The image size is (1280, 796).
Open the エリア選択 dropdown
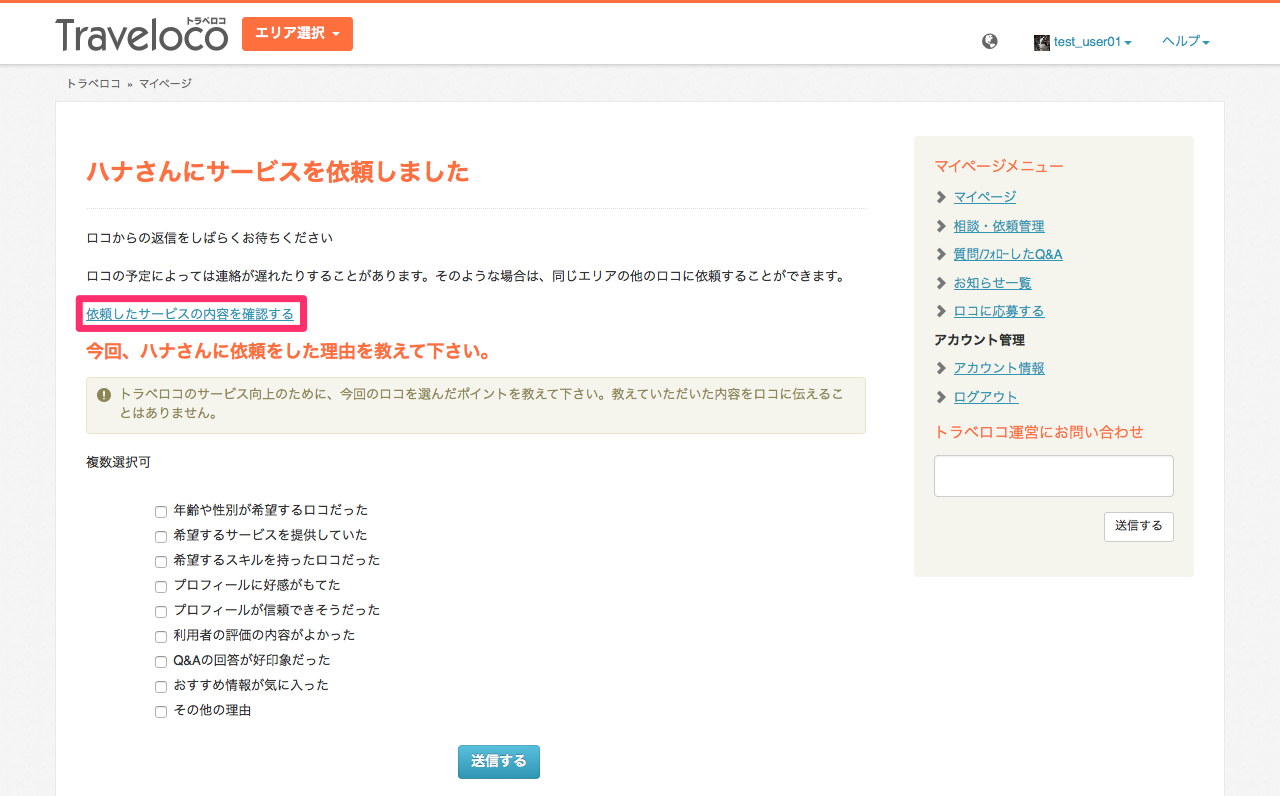[x=297, y=34]
